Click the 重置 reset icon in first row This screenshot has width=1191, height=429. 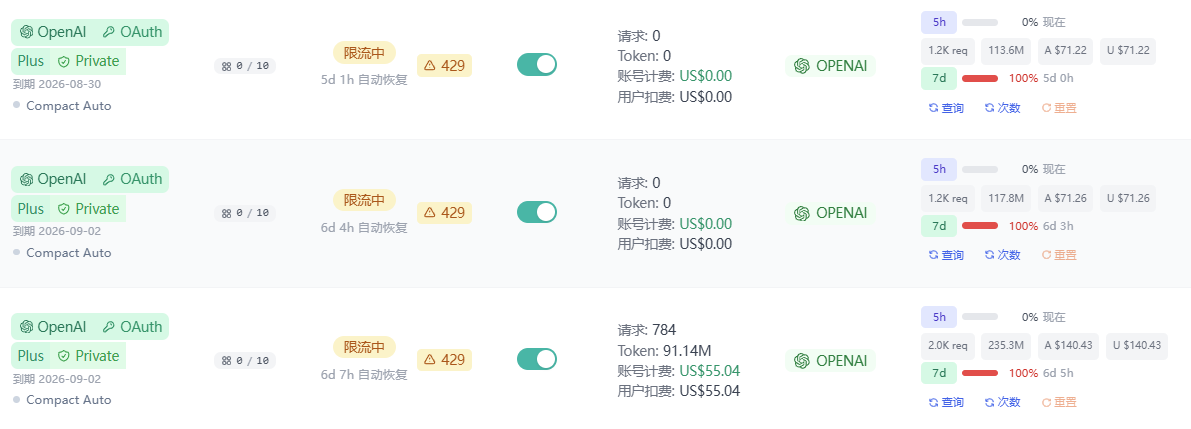[x=1046, y=108]
